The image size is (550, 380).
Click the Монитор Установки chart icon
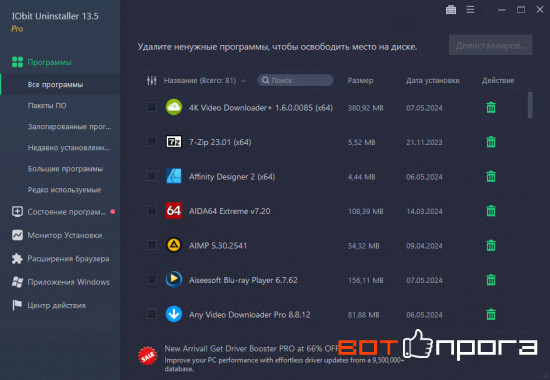[17, 235]
